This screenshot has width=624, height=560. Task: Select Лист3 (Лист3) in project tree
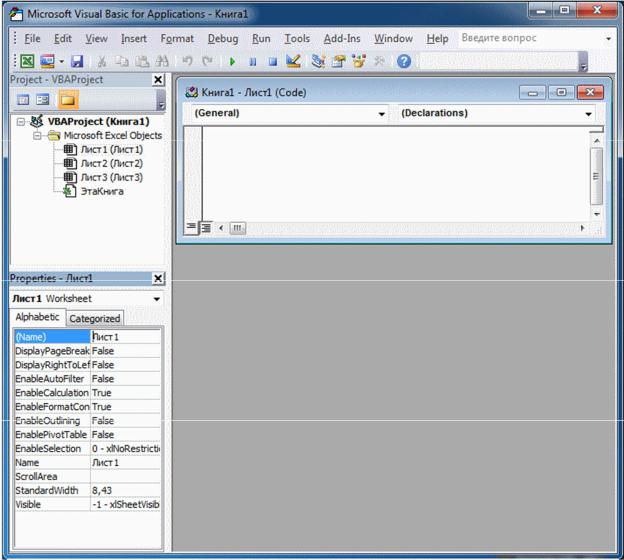pyautogui.click(x=111, y=178)
